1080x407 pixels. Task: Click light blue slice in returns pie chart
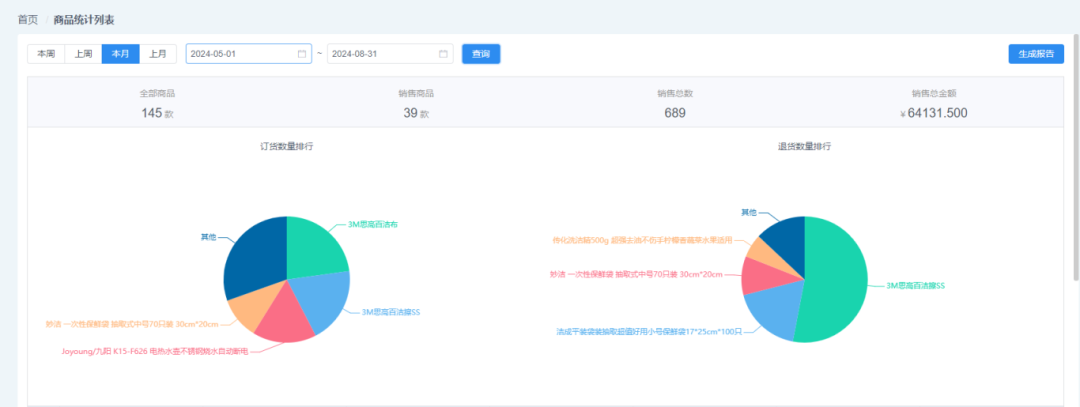(771, 310)
